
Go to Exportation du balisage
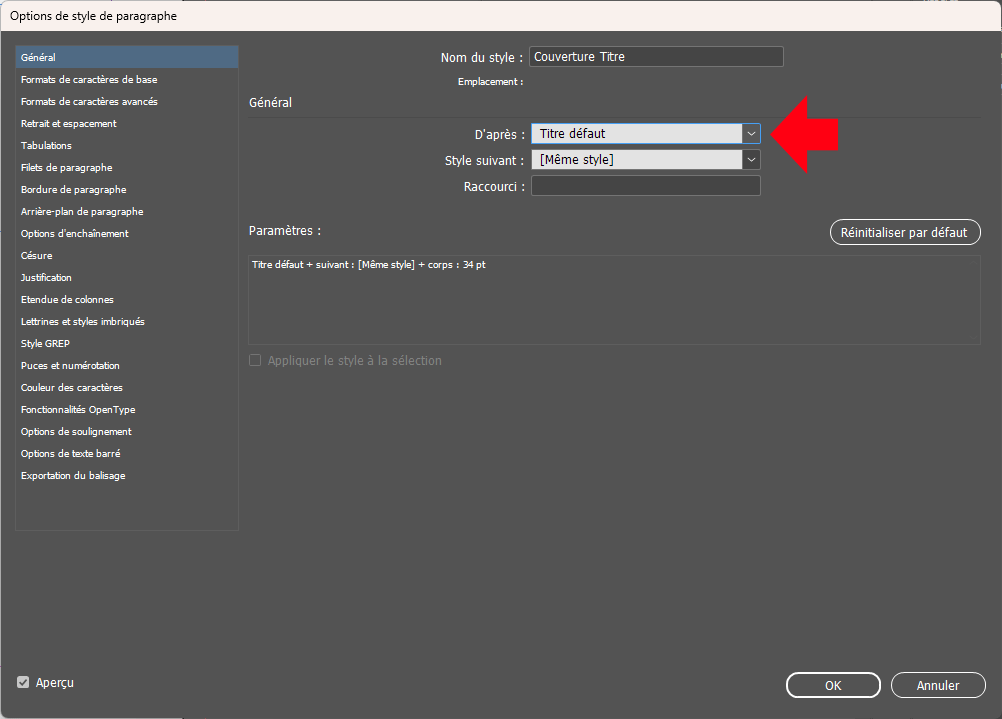[73, 476]
